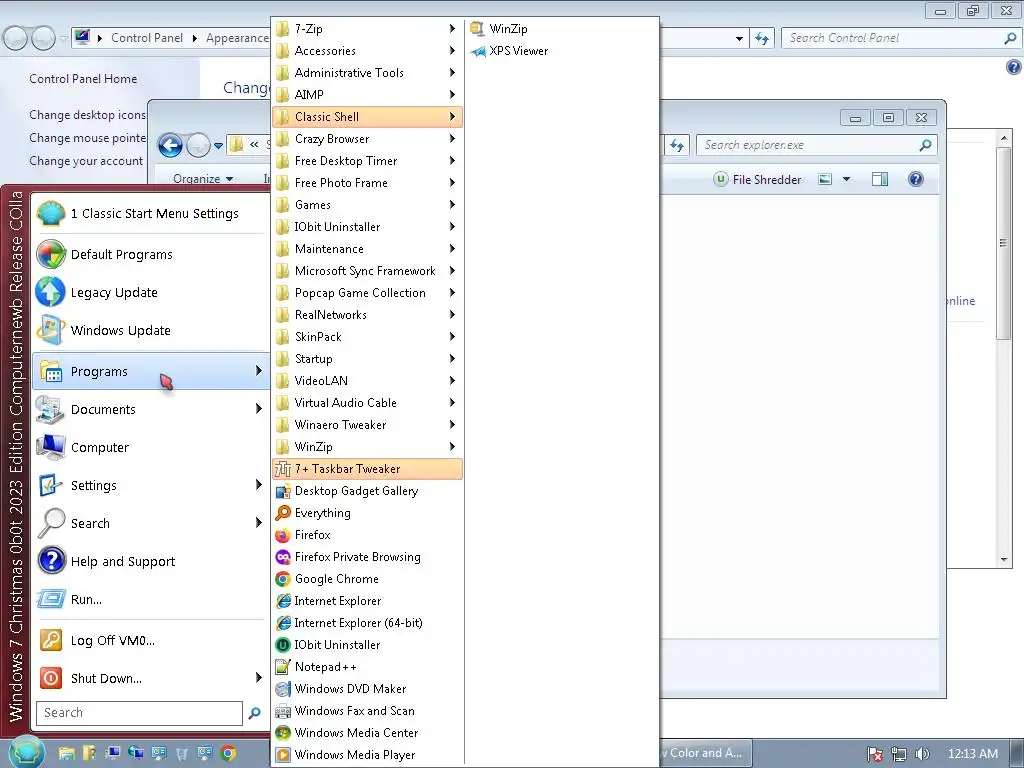Launch IObit Uninstaller program shortcut
1024x768 pixels.
[367, 645]
